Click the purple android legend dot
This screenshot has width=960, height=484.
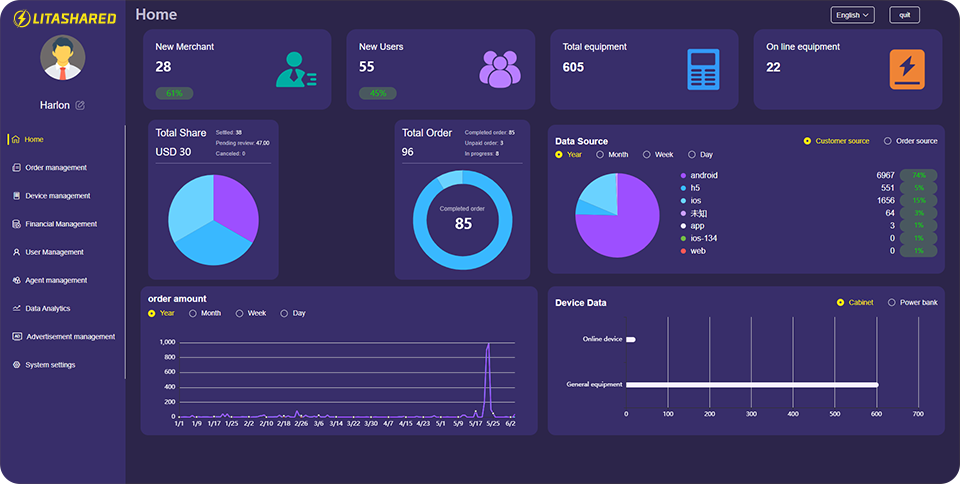coord(683,176)
